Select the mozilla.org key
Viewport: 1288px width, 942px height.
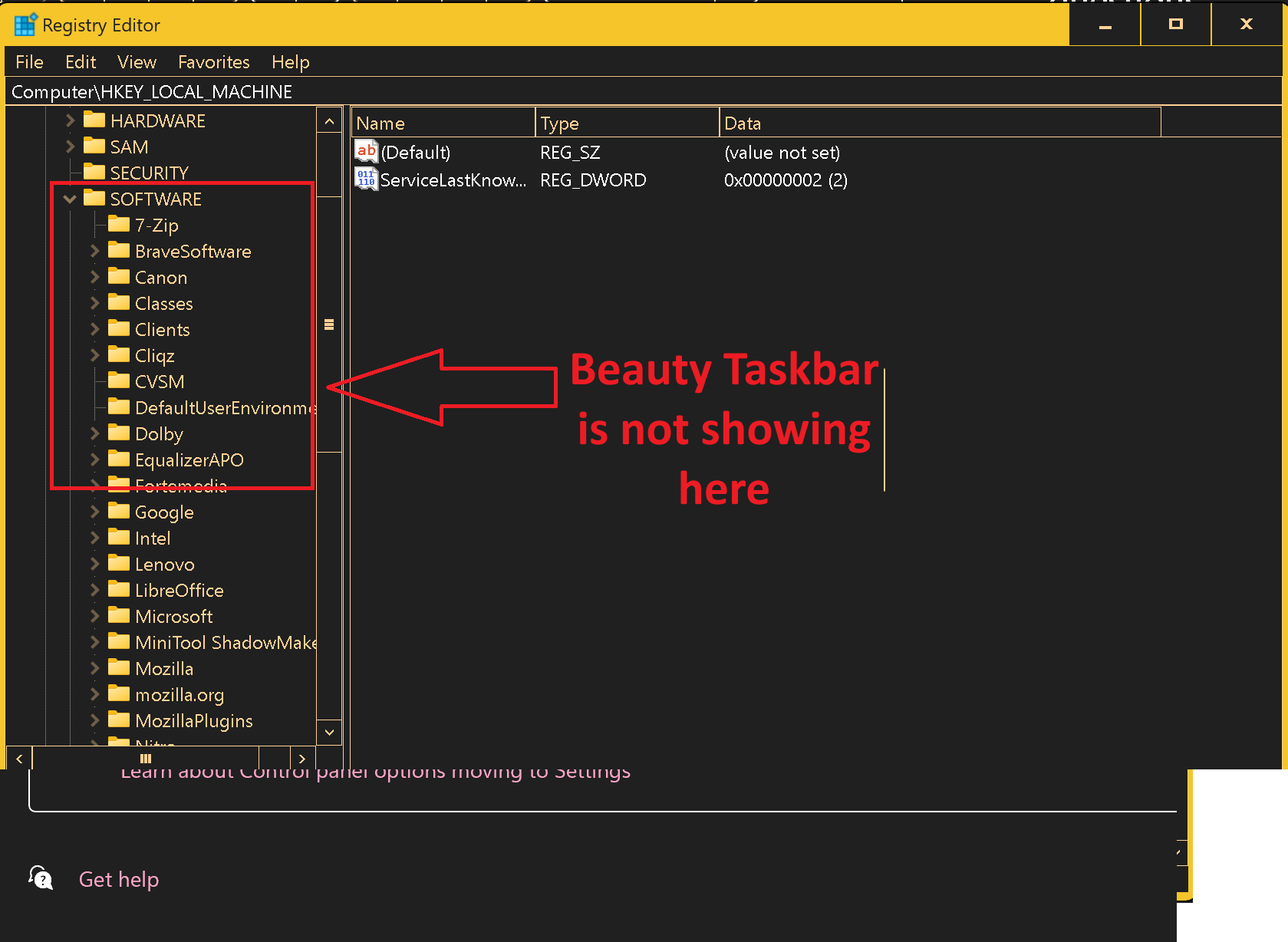point(180,695)
